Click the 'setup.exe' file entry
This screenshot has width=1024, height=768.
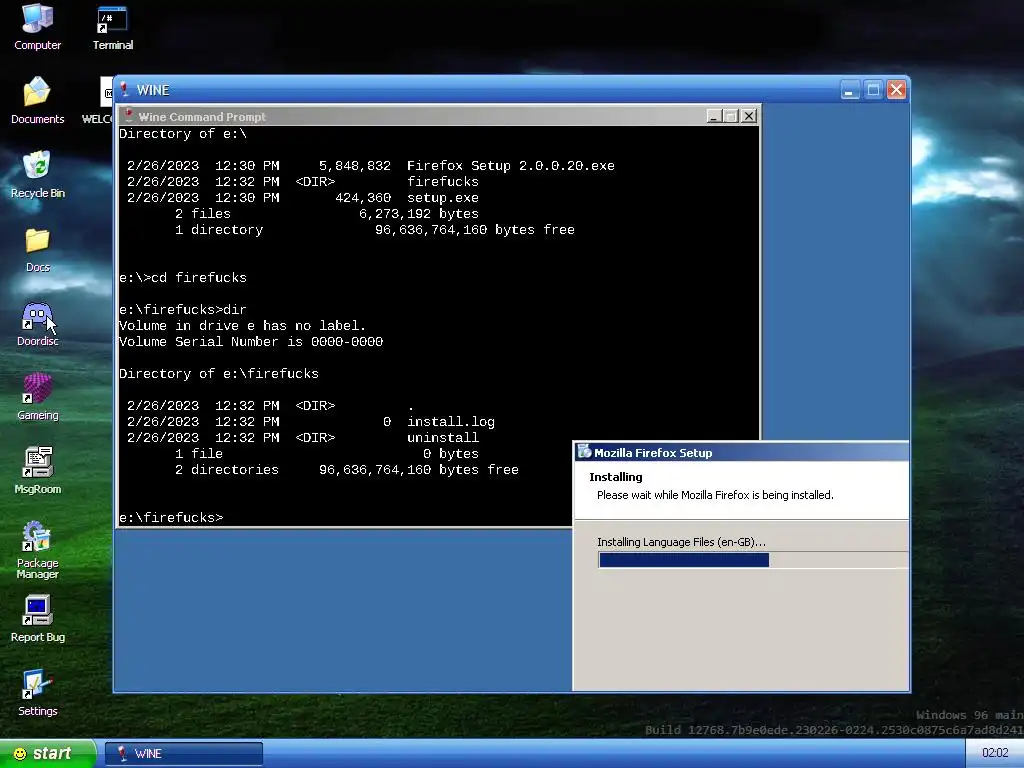click(x=443, y=198)
